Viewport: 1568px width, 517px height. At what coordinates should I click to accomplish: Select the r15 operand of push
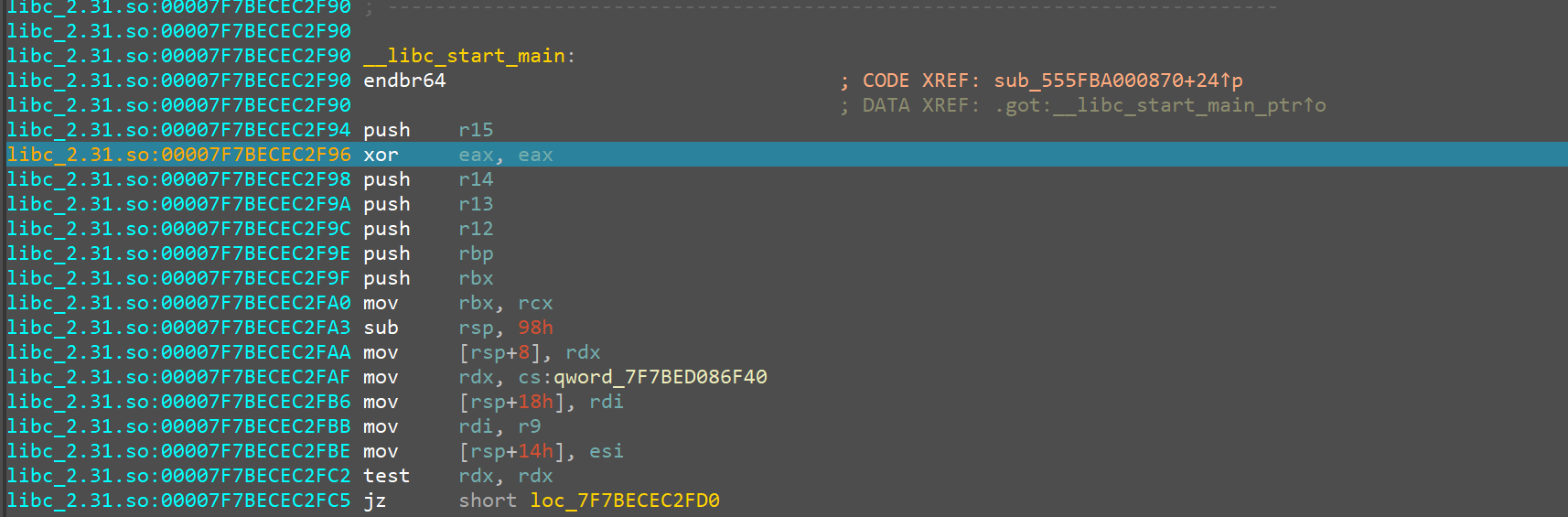tap(476, 130)
